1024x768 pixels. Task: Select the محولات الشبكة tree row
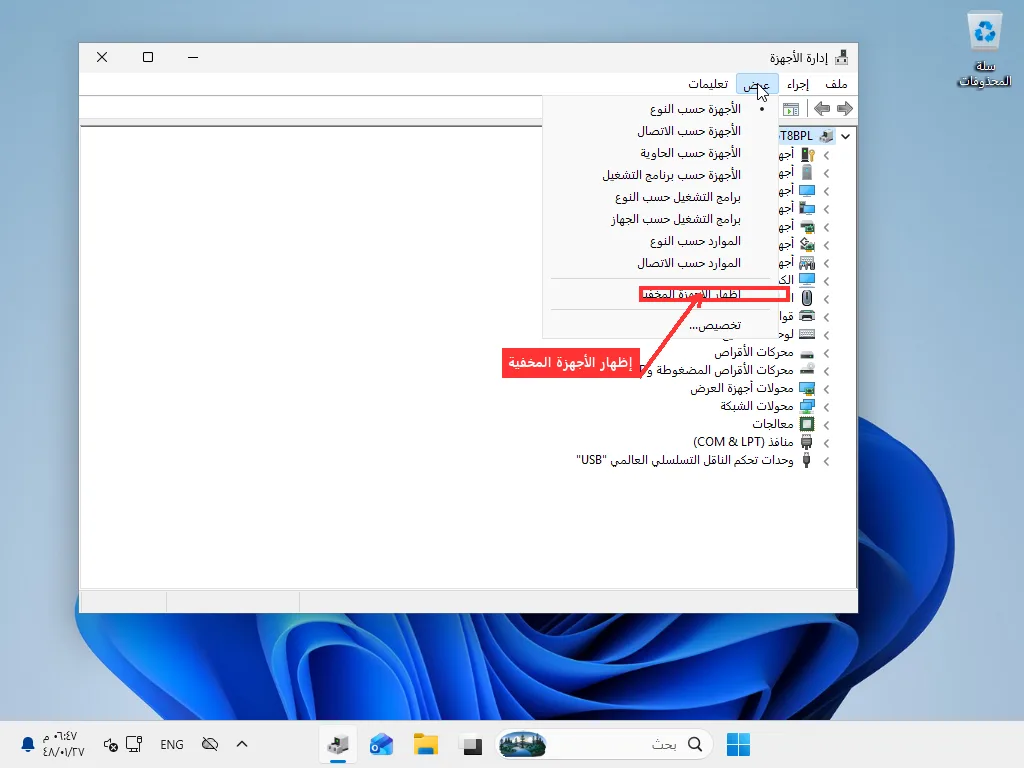[x=767, y=406]
